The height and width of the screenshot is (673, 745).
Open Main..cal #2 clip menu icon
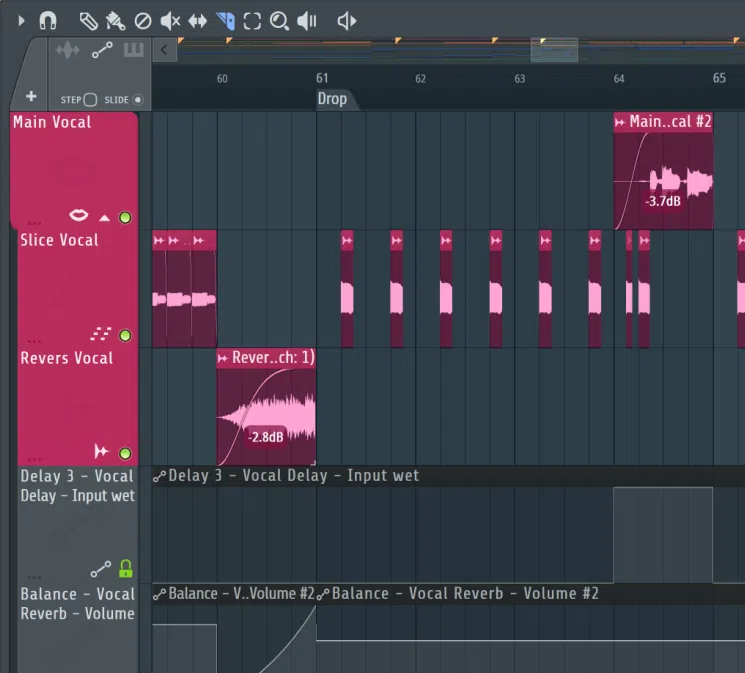click(620, 123)
